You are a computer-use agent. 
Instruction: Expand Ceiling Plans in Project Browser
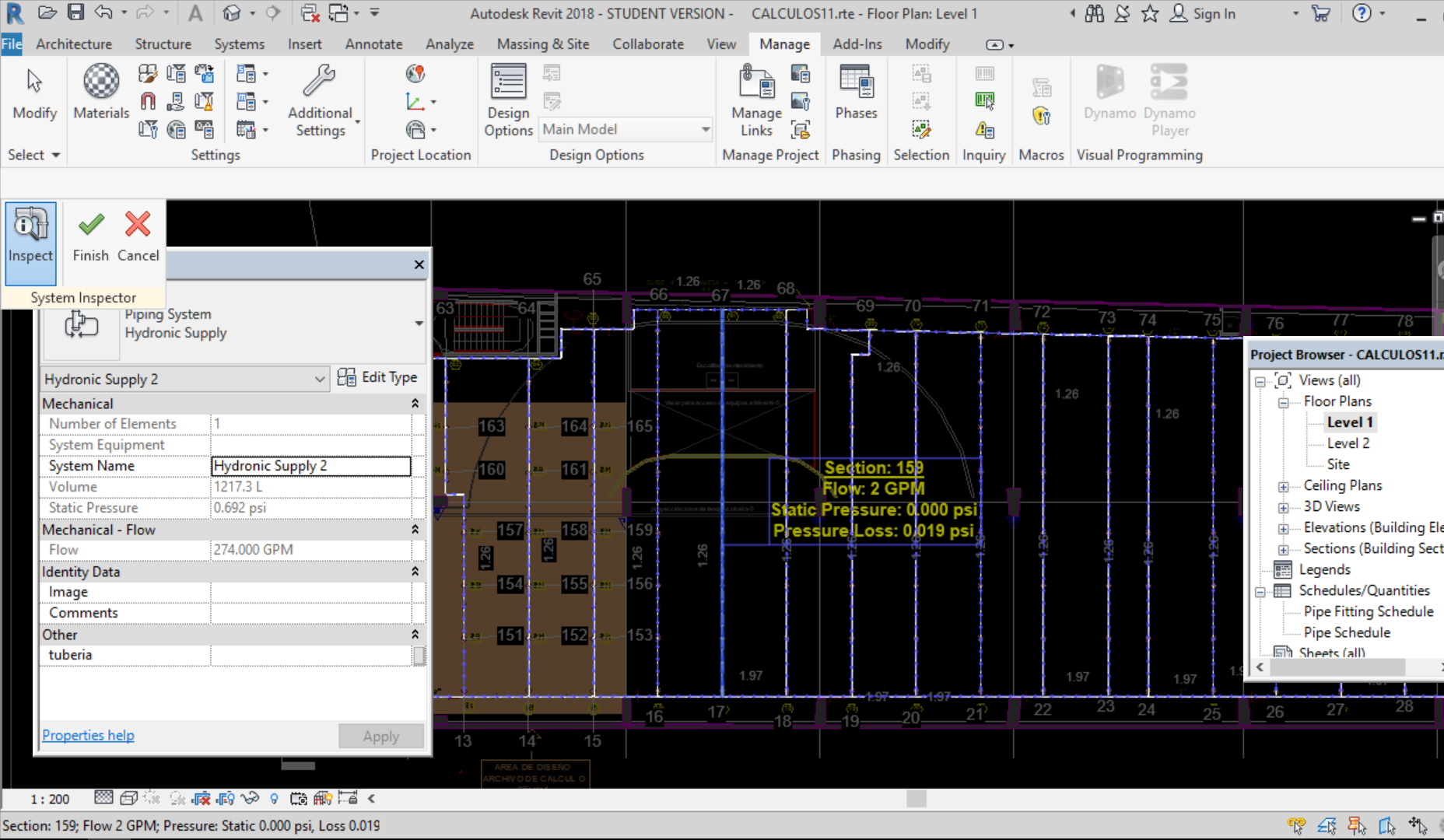coord(1283,485)
